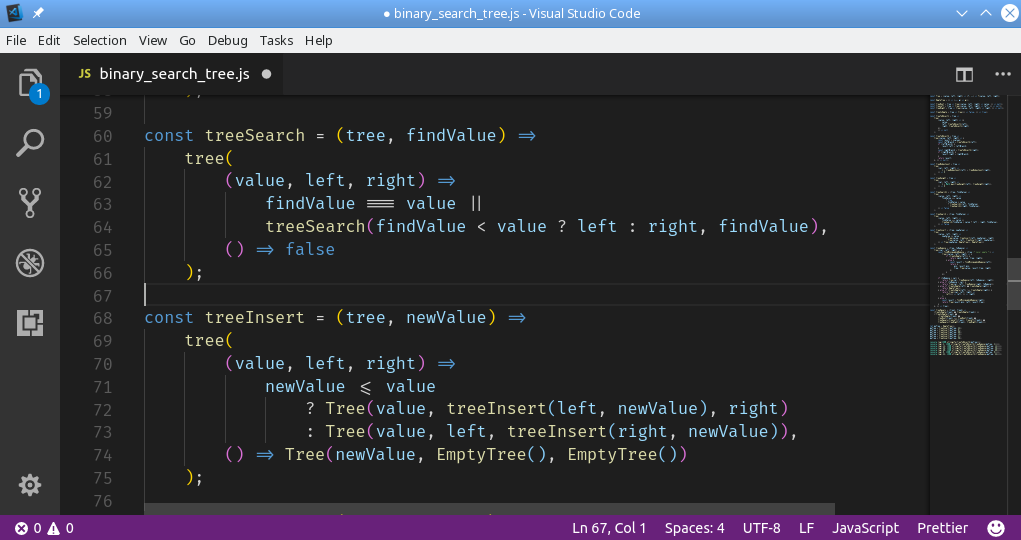Open the Explorer view in activity bar

(30, 83)
